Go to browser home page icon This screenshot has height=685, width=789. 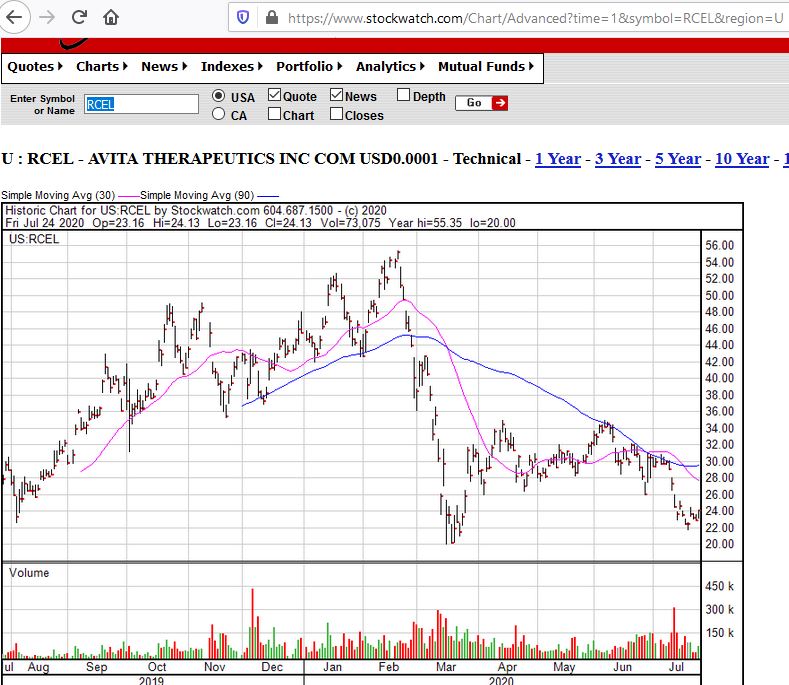click(x=111, y=18)
